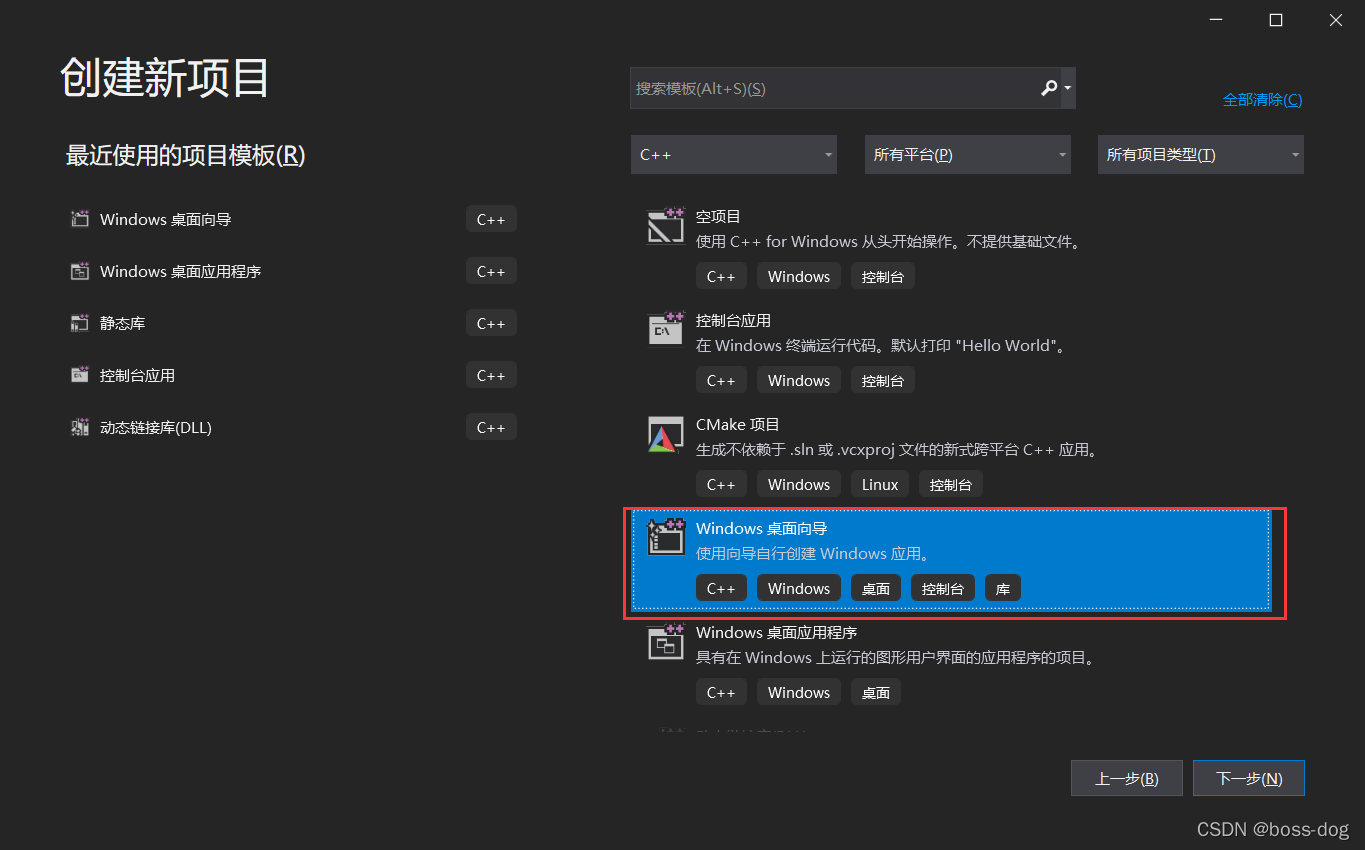Click 库 tag under Windows 桌面向导
The width and height of the screenshot is (1365, 850).
(1003, 588)
